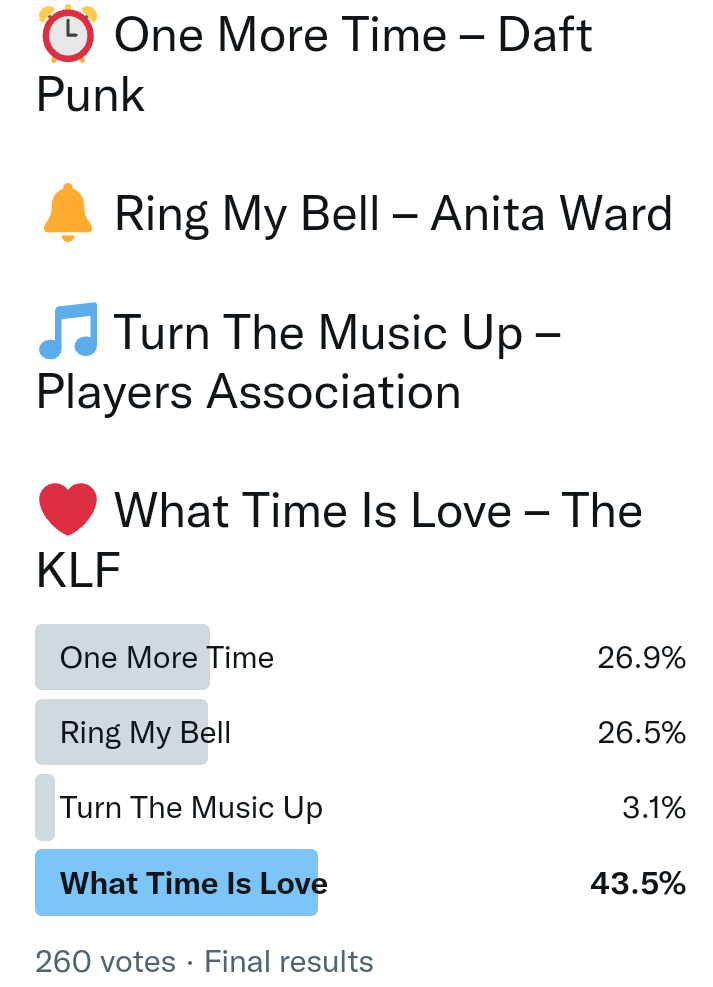Click the small Turn The Music Up bar
The height and width of the screenshot is (987, 713).
point(45,808)
